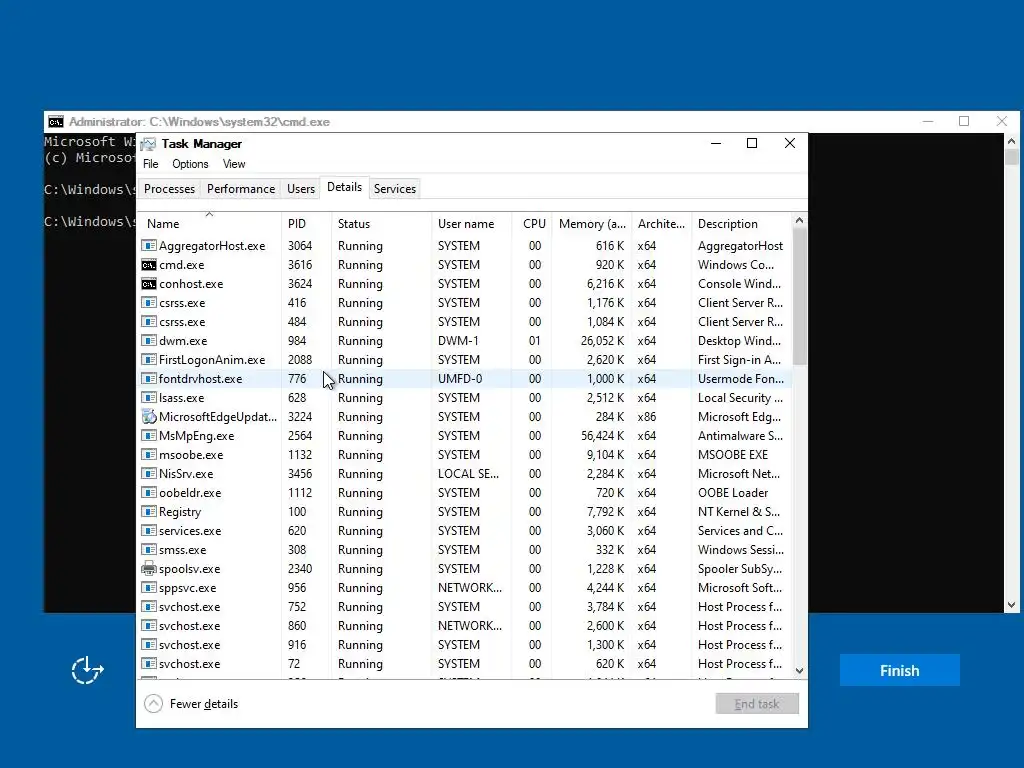The width and height of the screenshot is (1024, 768).
Task: Click scroll down arrow in Task Manager list
Action: 799,671
